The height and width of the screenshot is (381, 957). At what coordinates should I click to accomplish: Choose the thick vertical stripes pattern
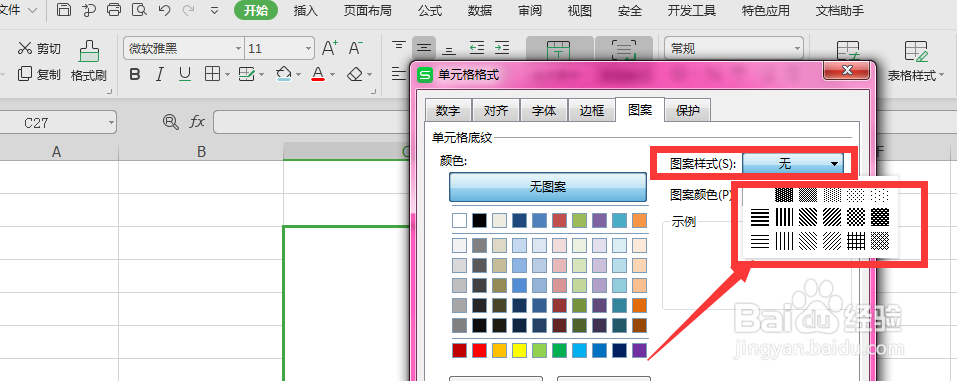click(784, 217)
